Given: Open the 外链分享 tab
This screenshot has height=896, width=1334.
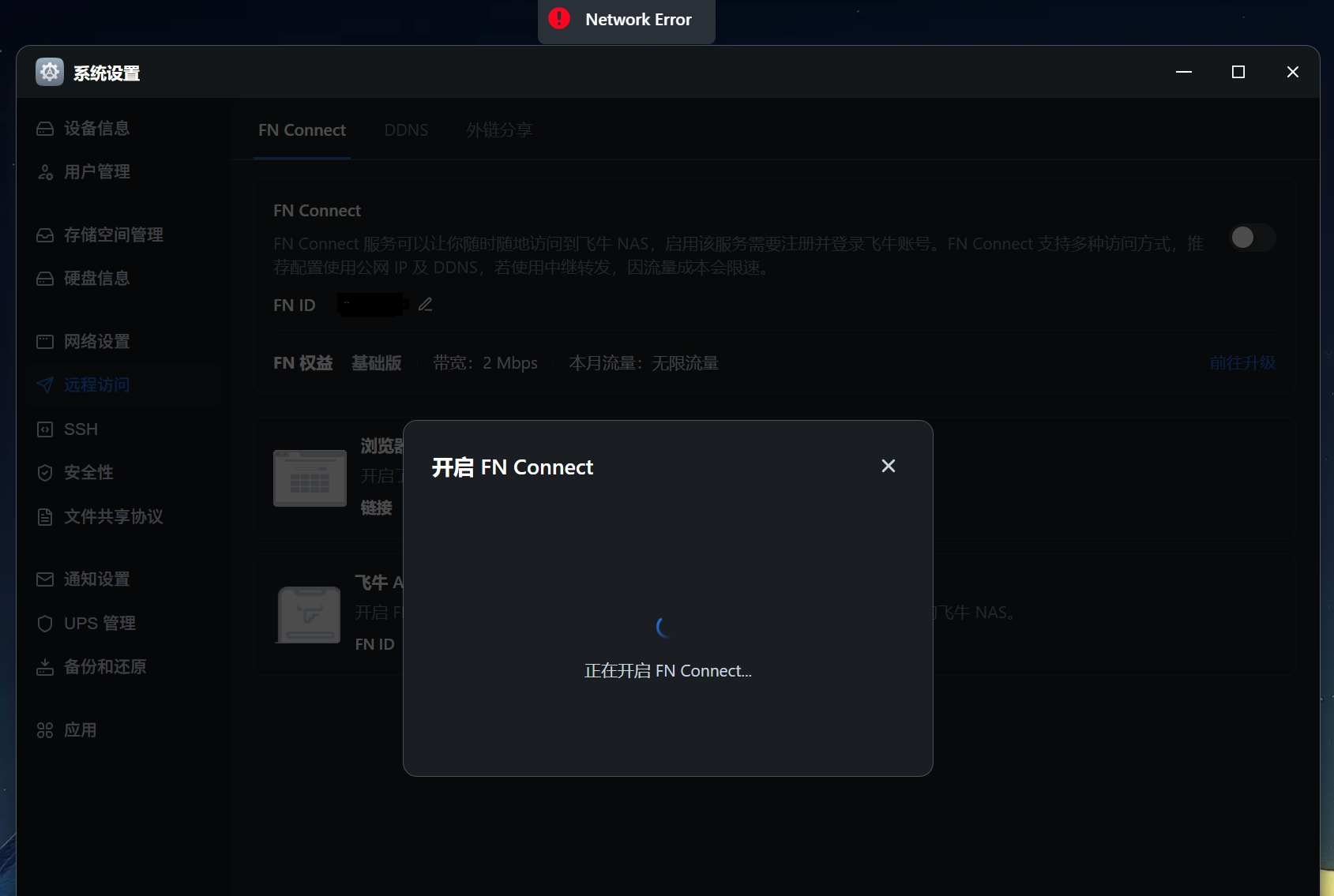Looking at the screenshot, I should click(x=499, y=130).
